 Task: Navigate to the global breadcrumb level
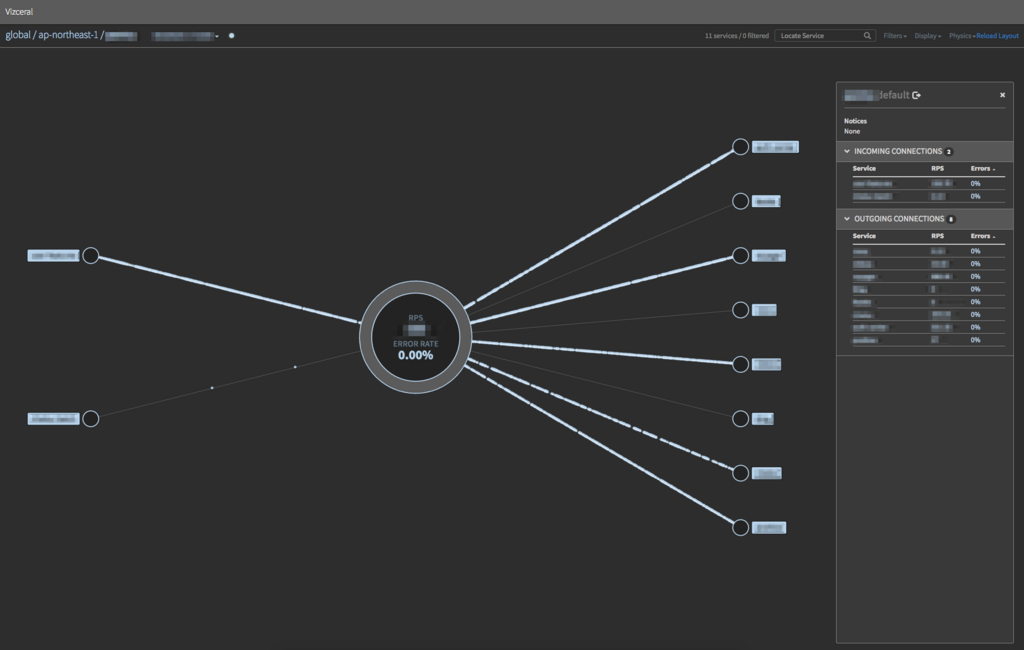(x=18, y=35)
